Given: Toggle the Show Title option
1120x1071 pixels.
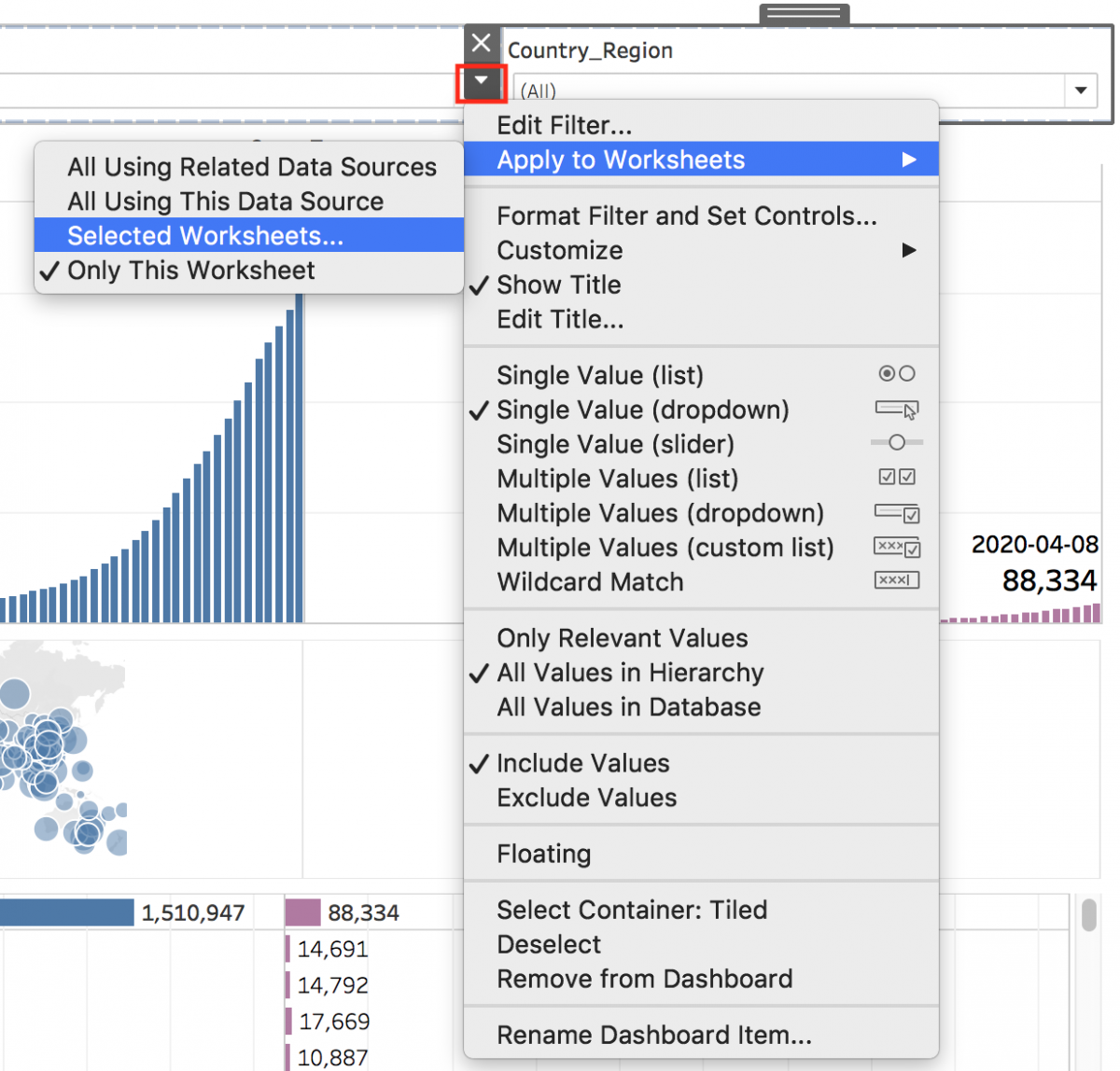Looking at the screenshot, I should (558, 285).
